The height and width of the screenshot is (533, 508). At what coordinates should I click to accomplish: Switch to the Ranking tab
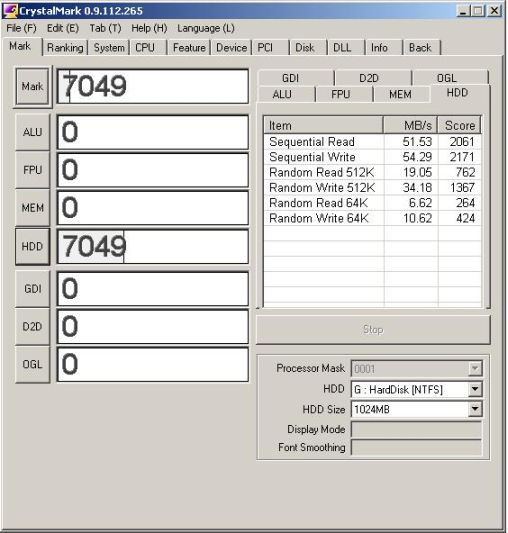(x=65, y=48)
